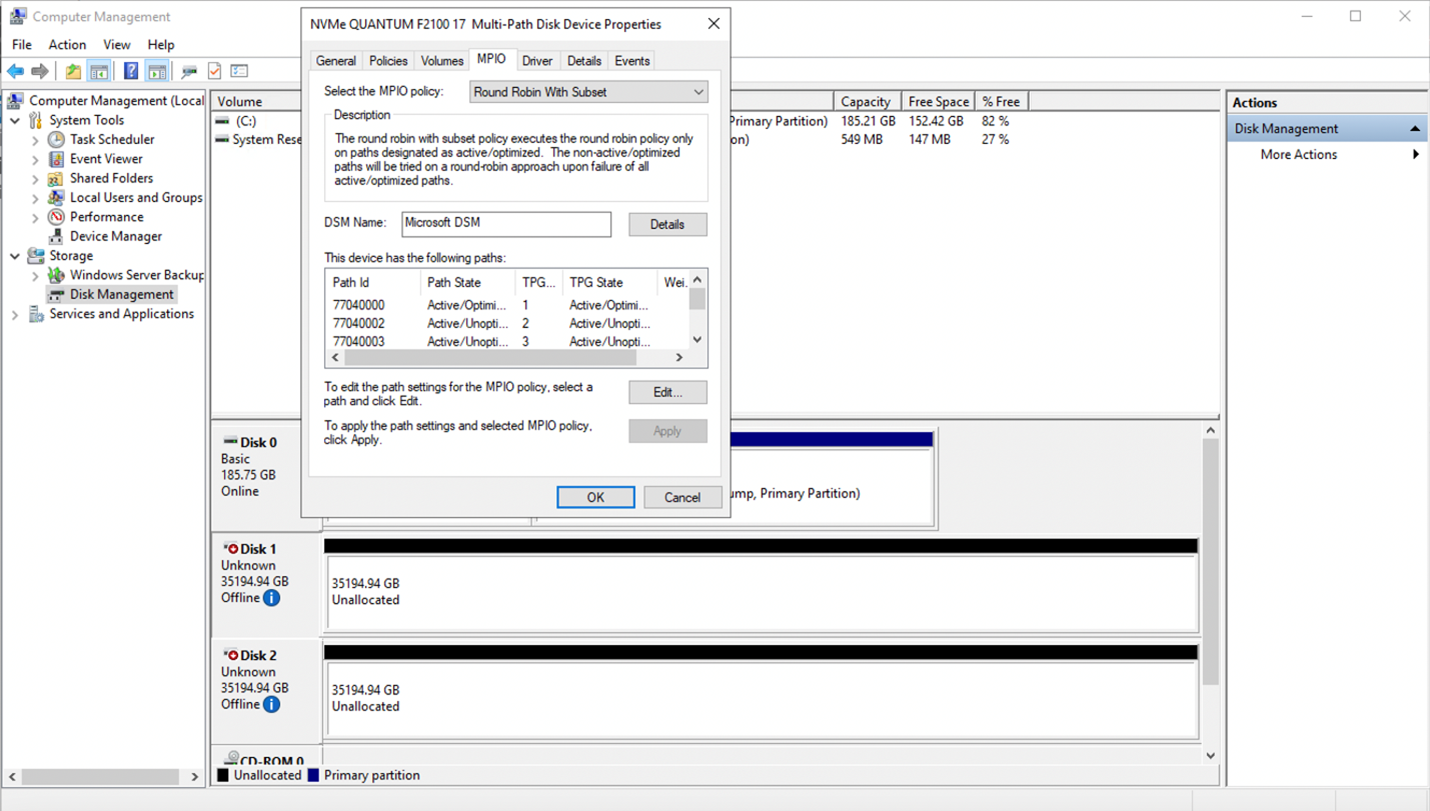This screenshot has width=1430, height=811.
Task: Click the Free Space column header
Action: [938, 101]
